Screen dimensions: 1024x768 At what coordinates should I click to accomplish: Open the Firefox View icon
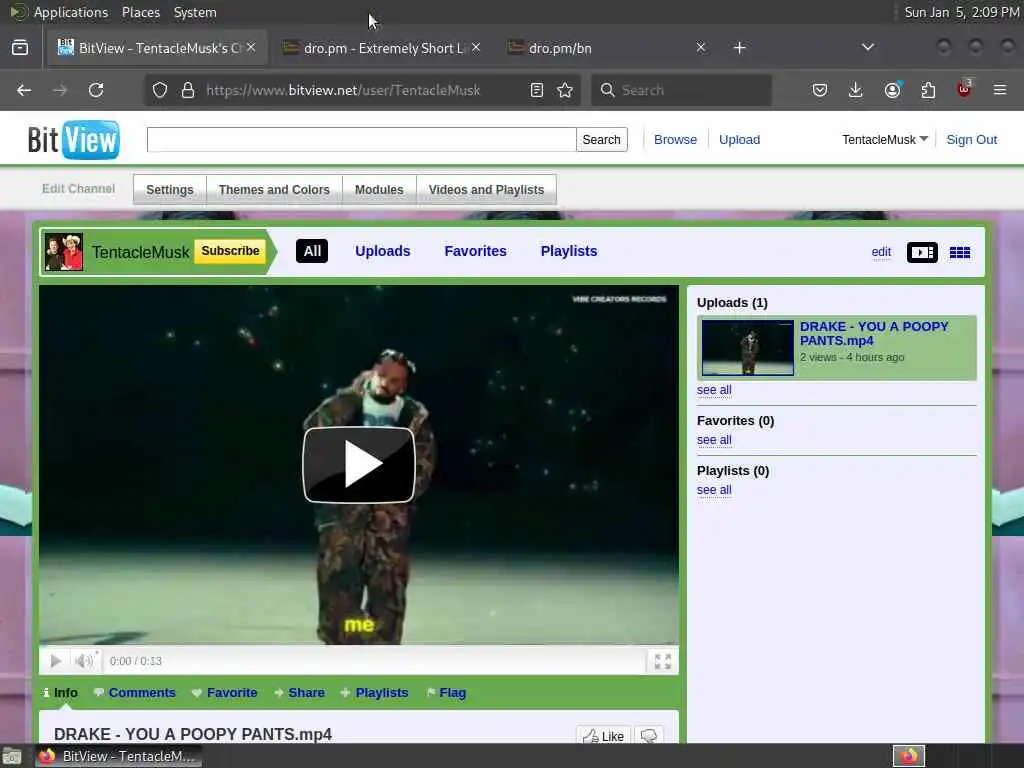coord(20,48)
